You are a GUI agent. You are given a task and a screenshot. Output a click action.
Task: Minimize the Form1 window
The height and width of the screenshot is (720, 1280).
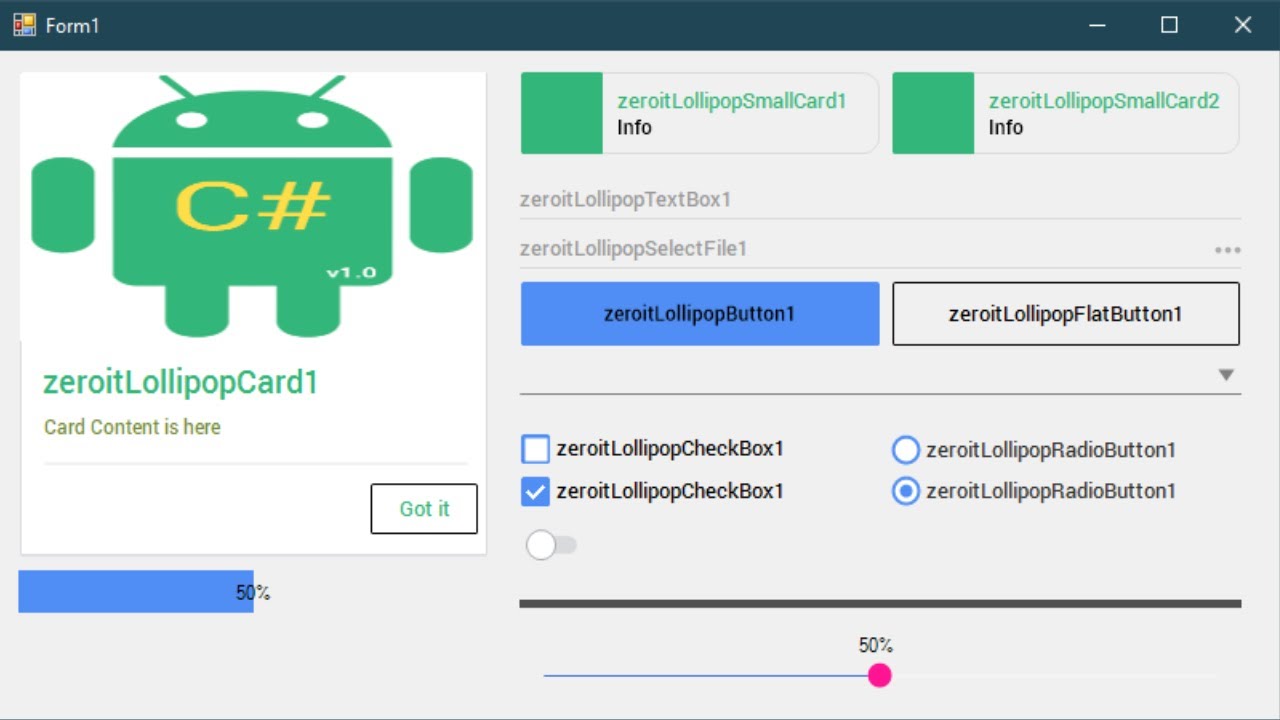[1097, 25]
